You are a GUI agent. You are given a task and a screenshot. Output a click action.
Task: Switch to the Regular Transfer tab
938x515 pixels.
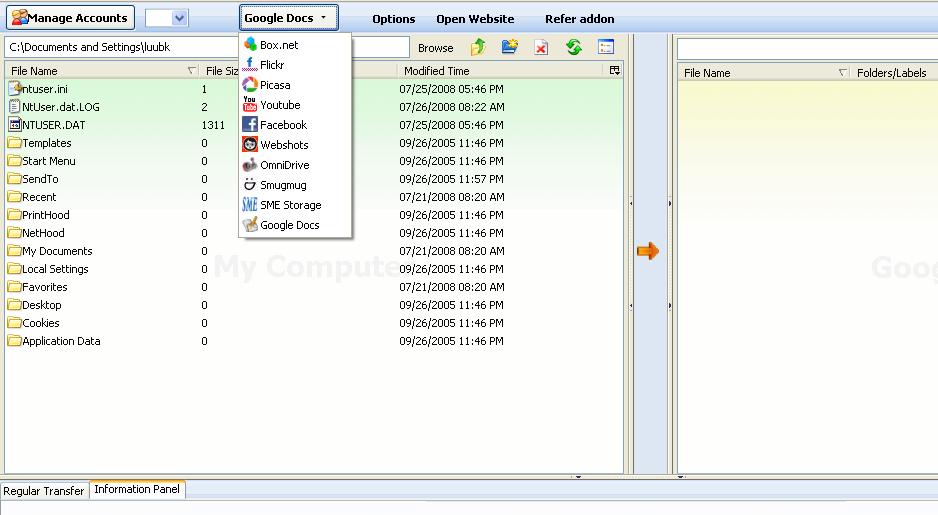coord(44,490)
